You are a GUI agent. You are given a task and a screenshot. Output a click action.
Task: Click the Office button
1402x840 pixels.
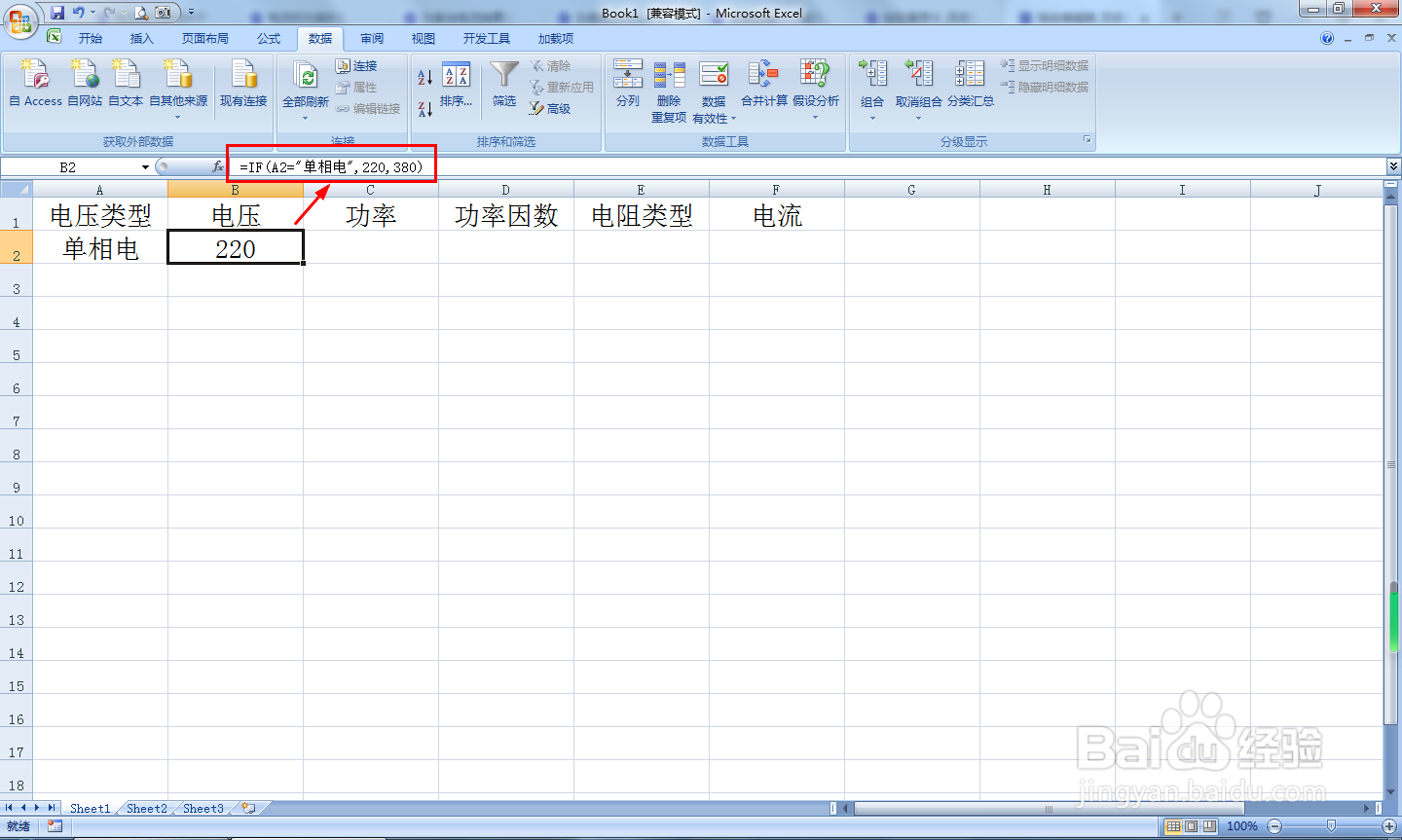[19, 19]
